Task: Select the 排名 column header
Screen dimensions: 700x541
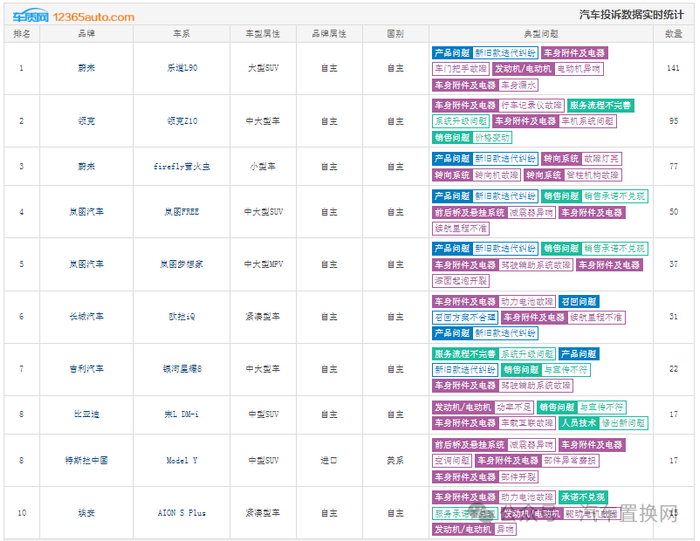Action: point(22,33)
